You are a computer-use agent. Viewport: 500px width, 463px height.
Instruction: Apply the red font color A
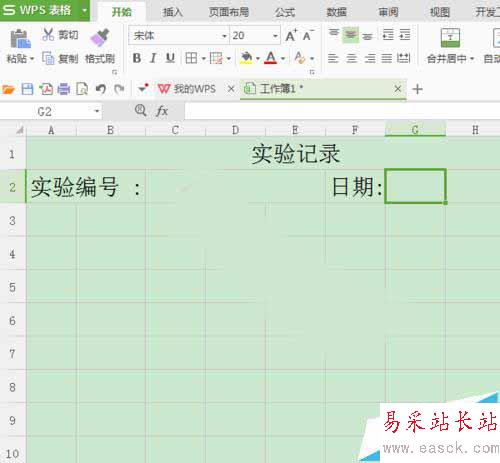point(271,58)
